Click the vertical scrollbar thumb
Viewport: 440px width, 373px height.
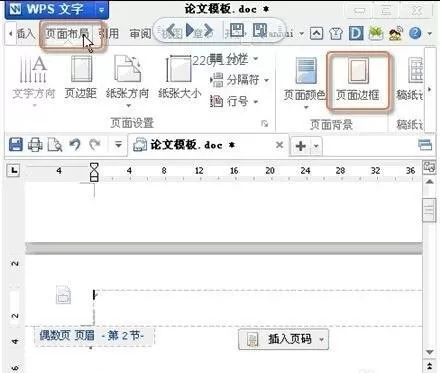[429, 210]
